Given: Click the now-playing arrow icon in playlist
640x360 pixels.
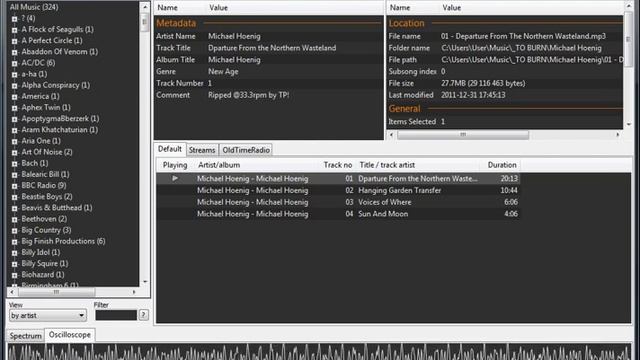Looking at the screenshot, I should click(175, 178).
